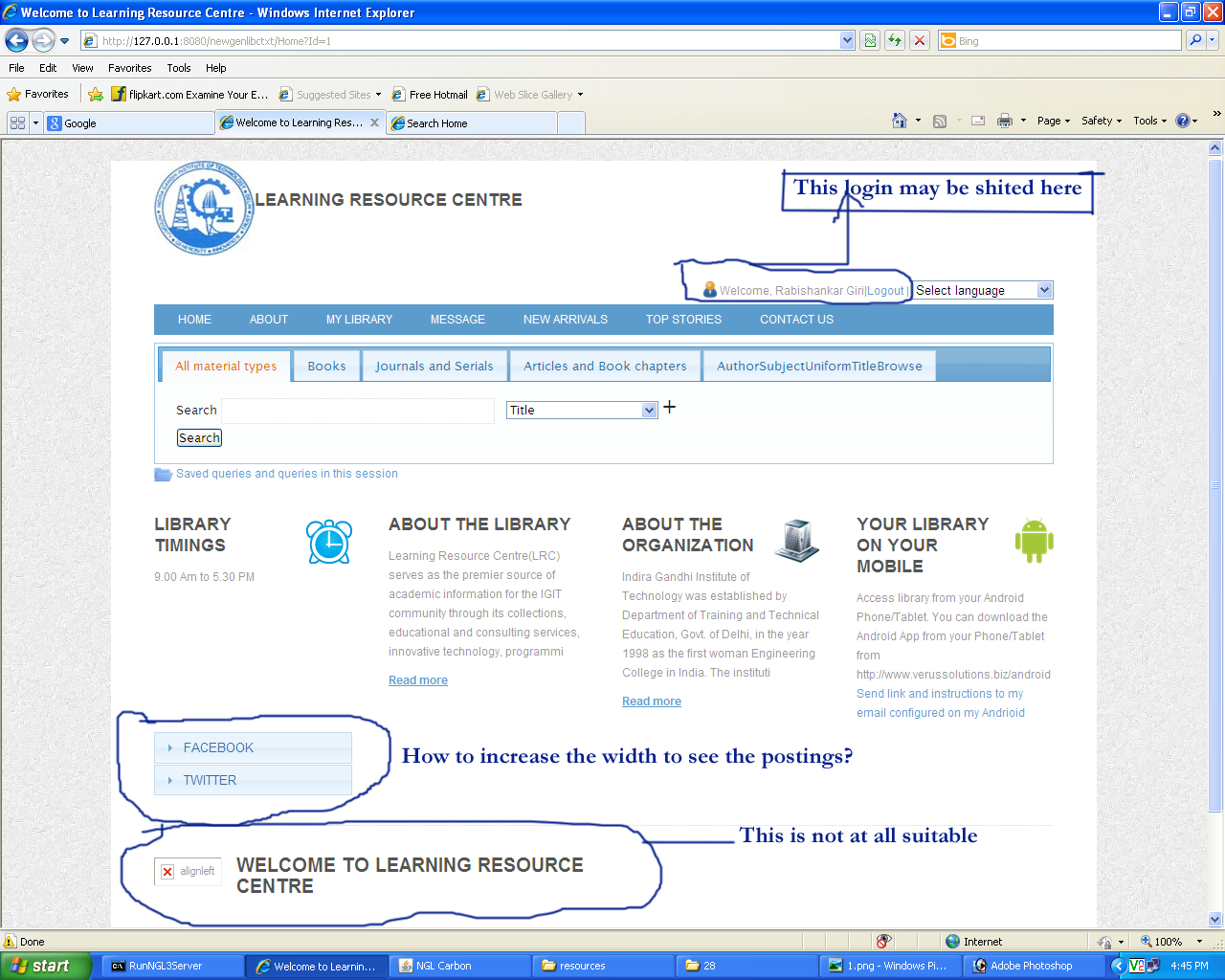Click the browser Back arrow button
This screenshot has width=1225, height=980.
[16, 40]
